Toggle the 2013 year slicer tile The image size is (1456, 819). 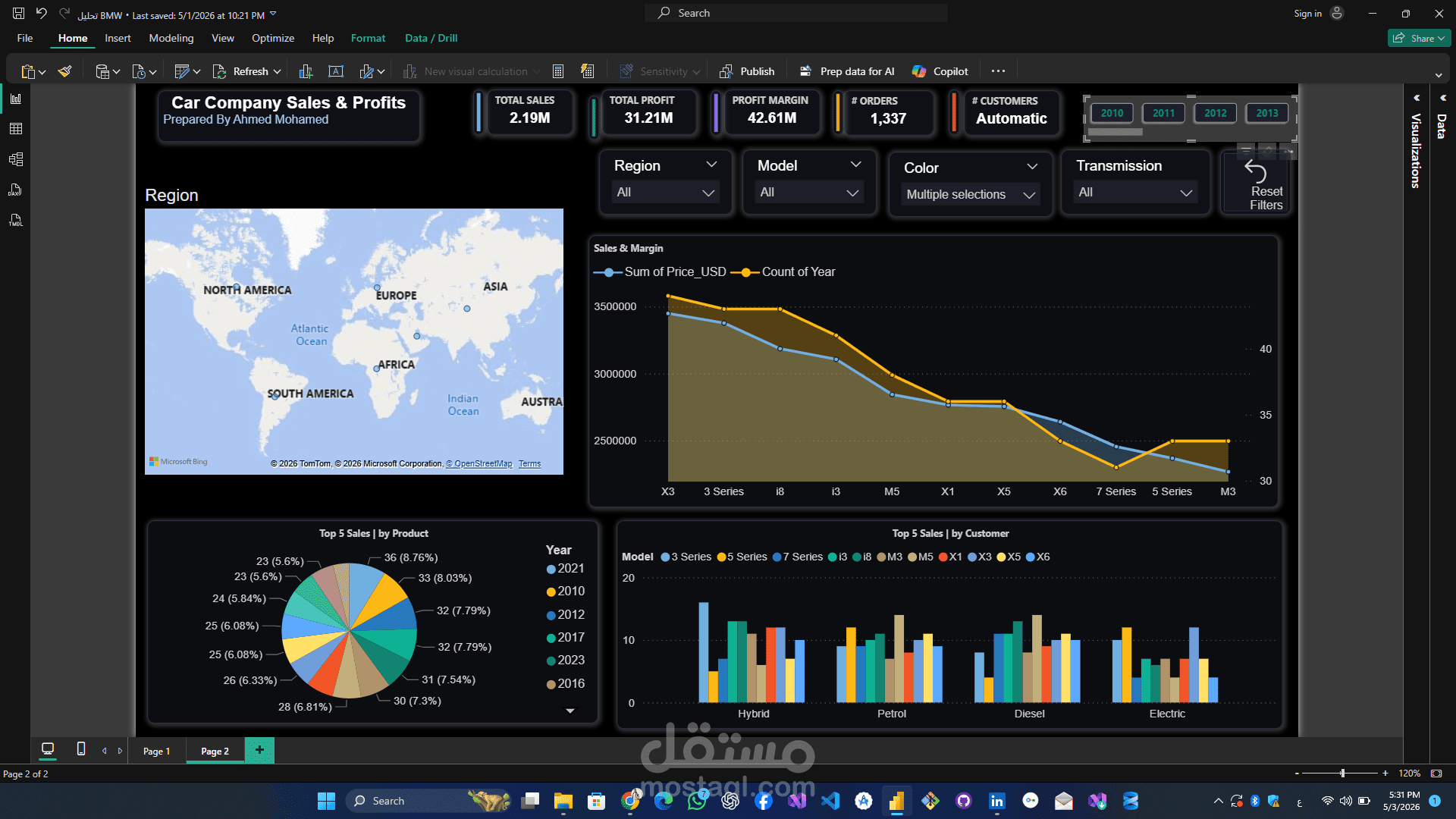coord(1266,113)
